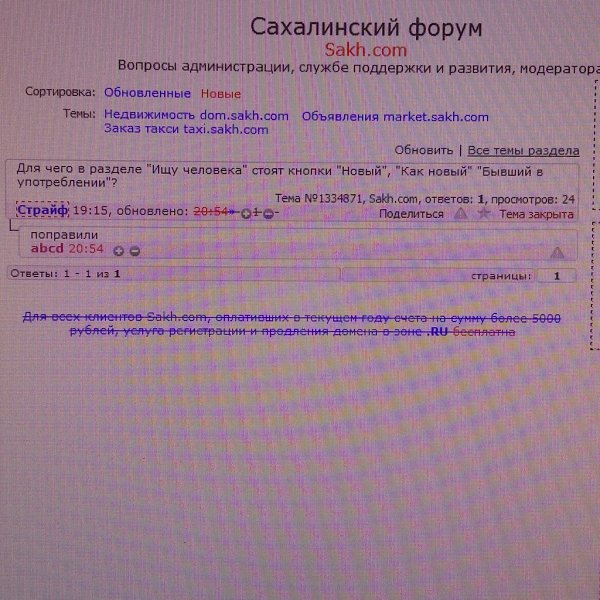
Task: Report abcd's reply via warning triangle
Action: pos(557,252)
